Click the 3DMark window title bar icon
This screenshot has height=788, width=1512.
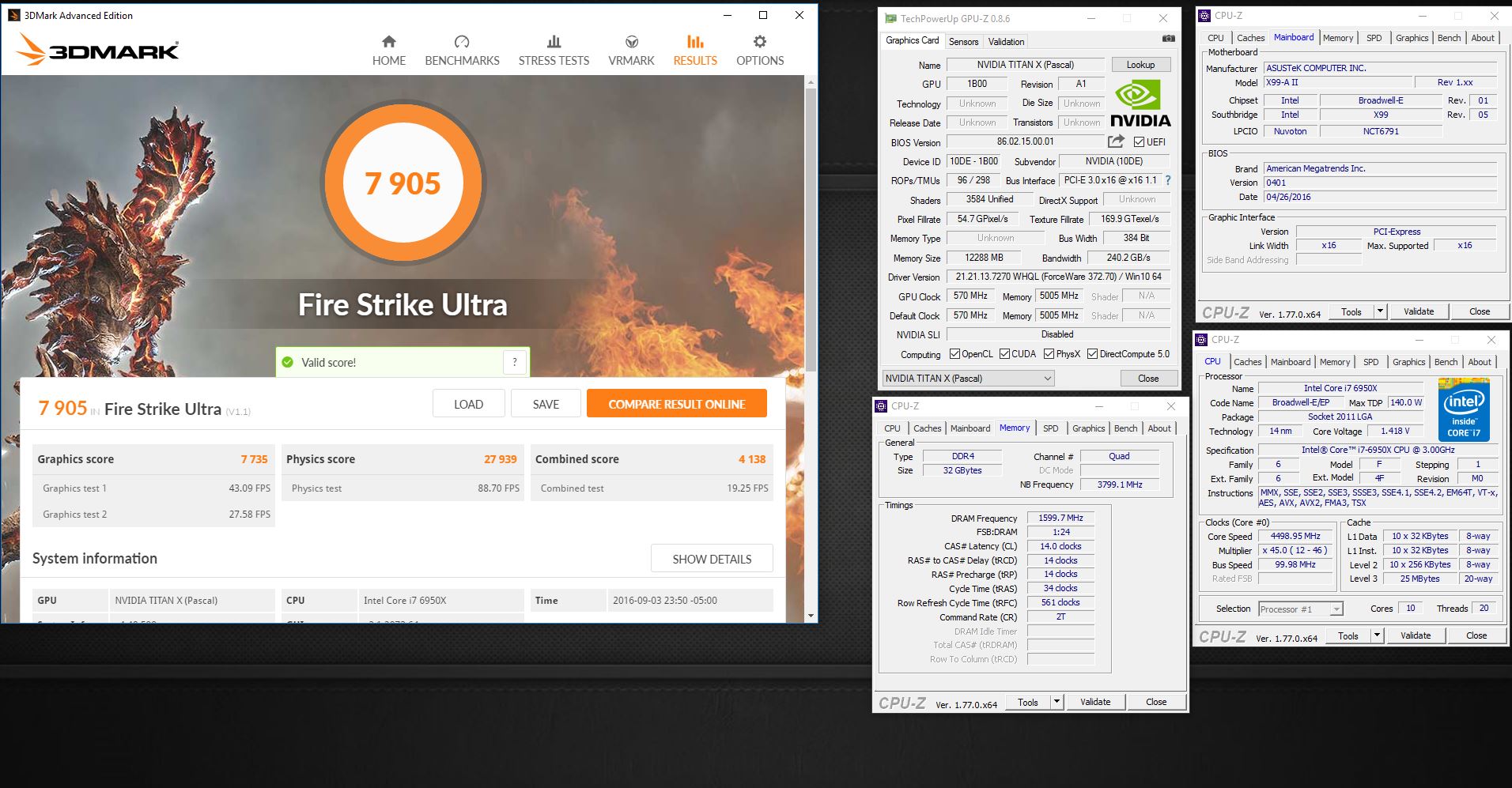click(13, 15)
